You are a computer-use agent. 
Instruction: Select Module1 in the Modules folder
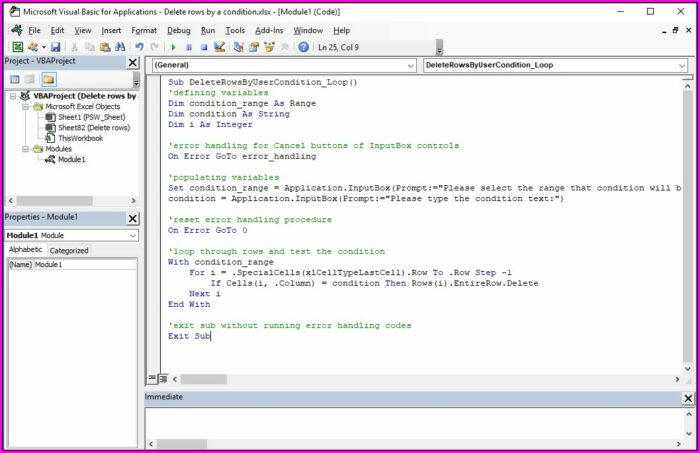71,159
